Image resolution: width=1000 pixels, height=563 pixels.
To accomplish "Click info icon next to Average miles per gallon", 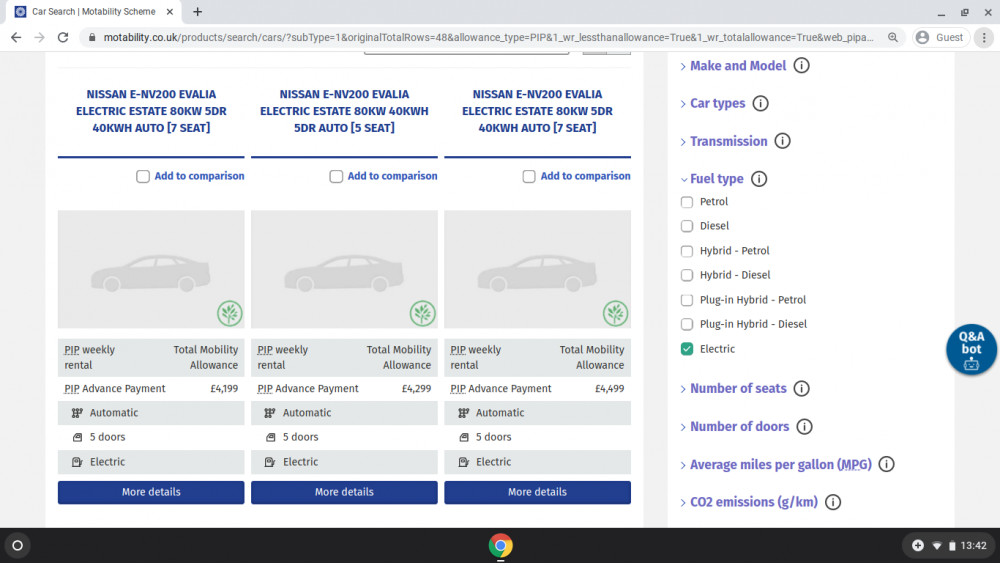I will point(886,464).
